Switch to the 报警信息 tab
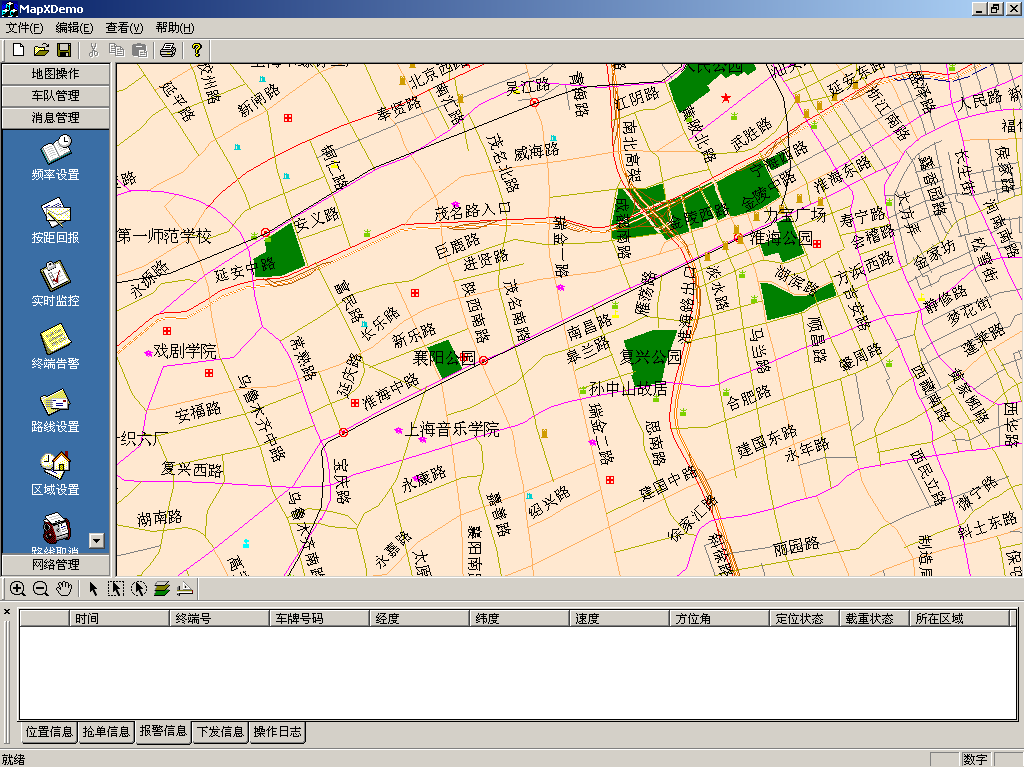 coord(163,731)
